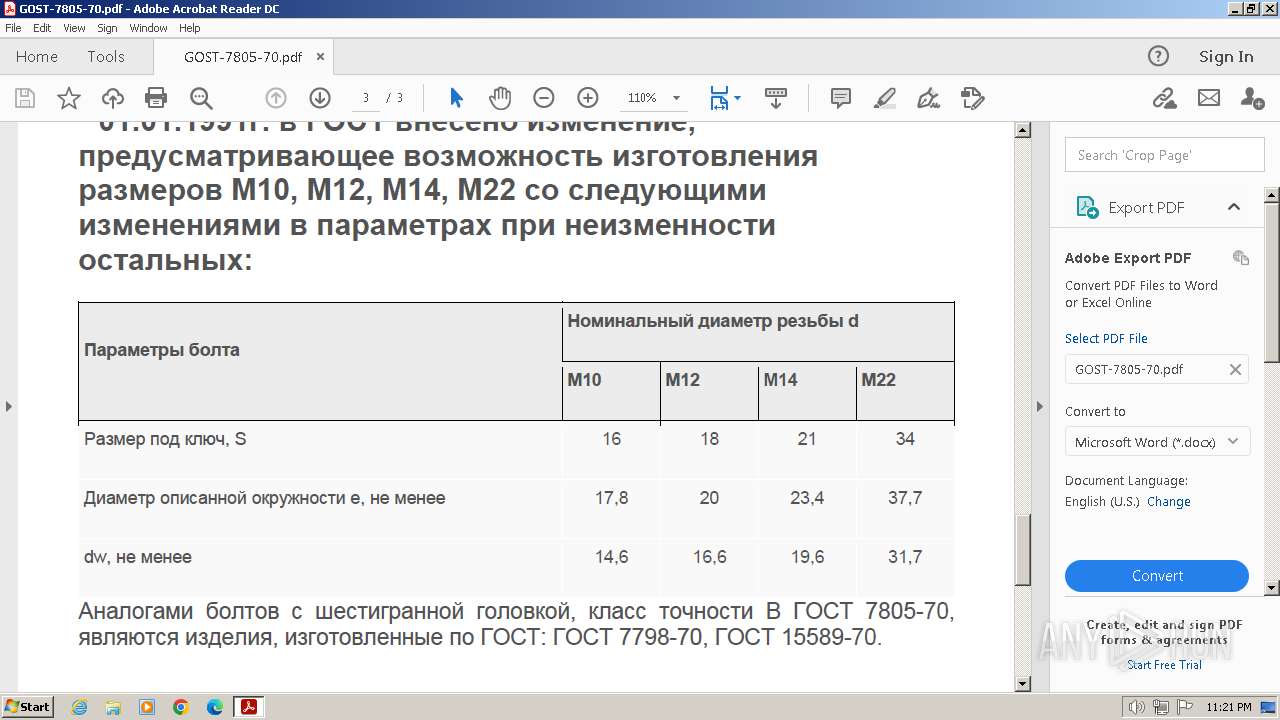Click the copy icon beside Adobe Export PDF
The image size is (1280, 720).
pyautogui.click(x=1241, y=258)
